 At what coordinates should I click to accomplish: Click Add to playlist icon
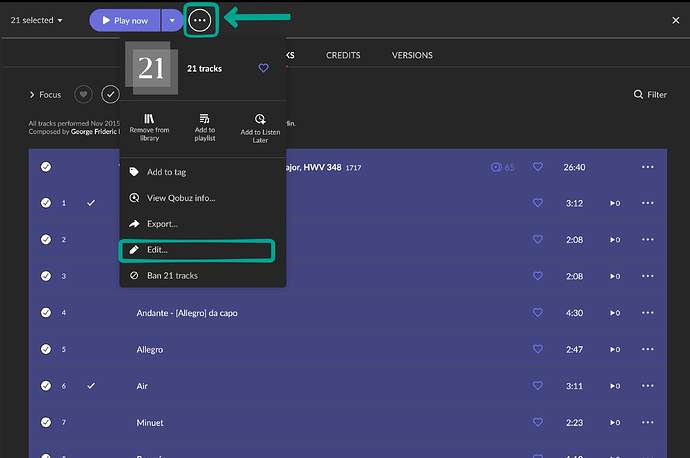tap(204, 119)
